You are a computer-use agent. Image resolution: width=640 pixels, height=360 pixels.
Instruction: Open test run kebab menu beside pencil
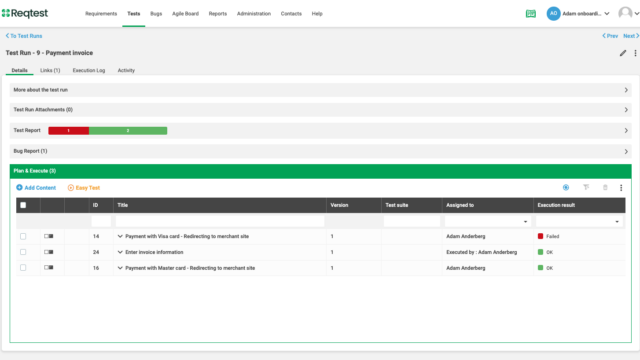[x=635, y=53]
